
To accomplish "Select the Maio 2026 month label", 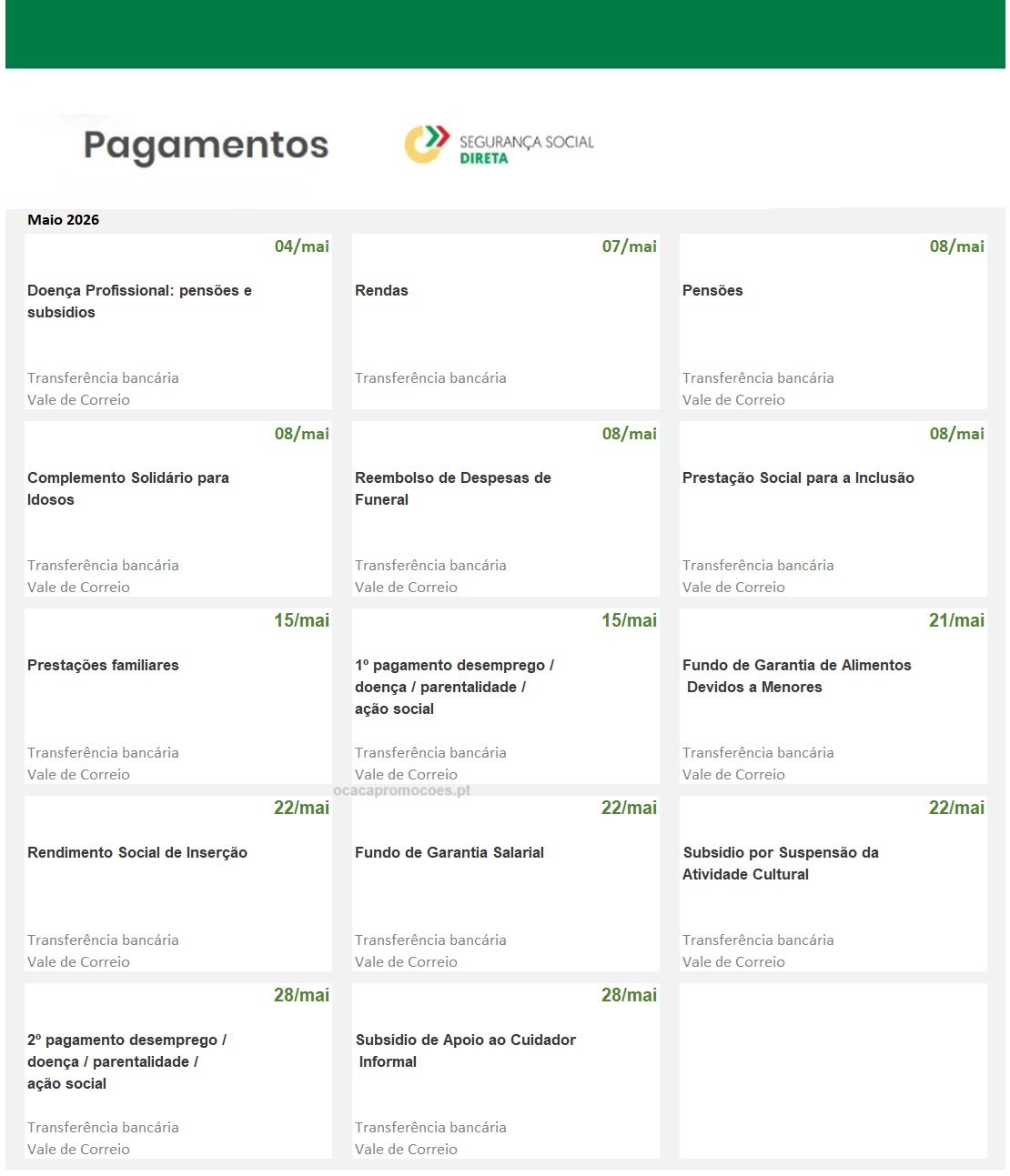I will 64,219.
